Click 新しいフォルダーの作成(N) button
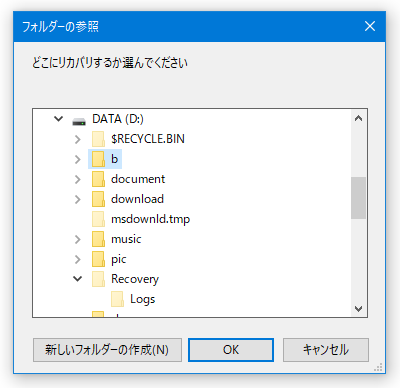 coord(107,350)
